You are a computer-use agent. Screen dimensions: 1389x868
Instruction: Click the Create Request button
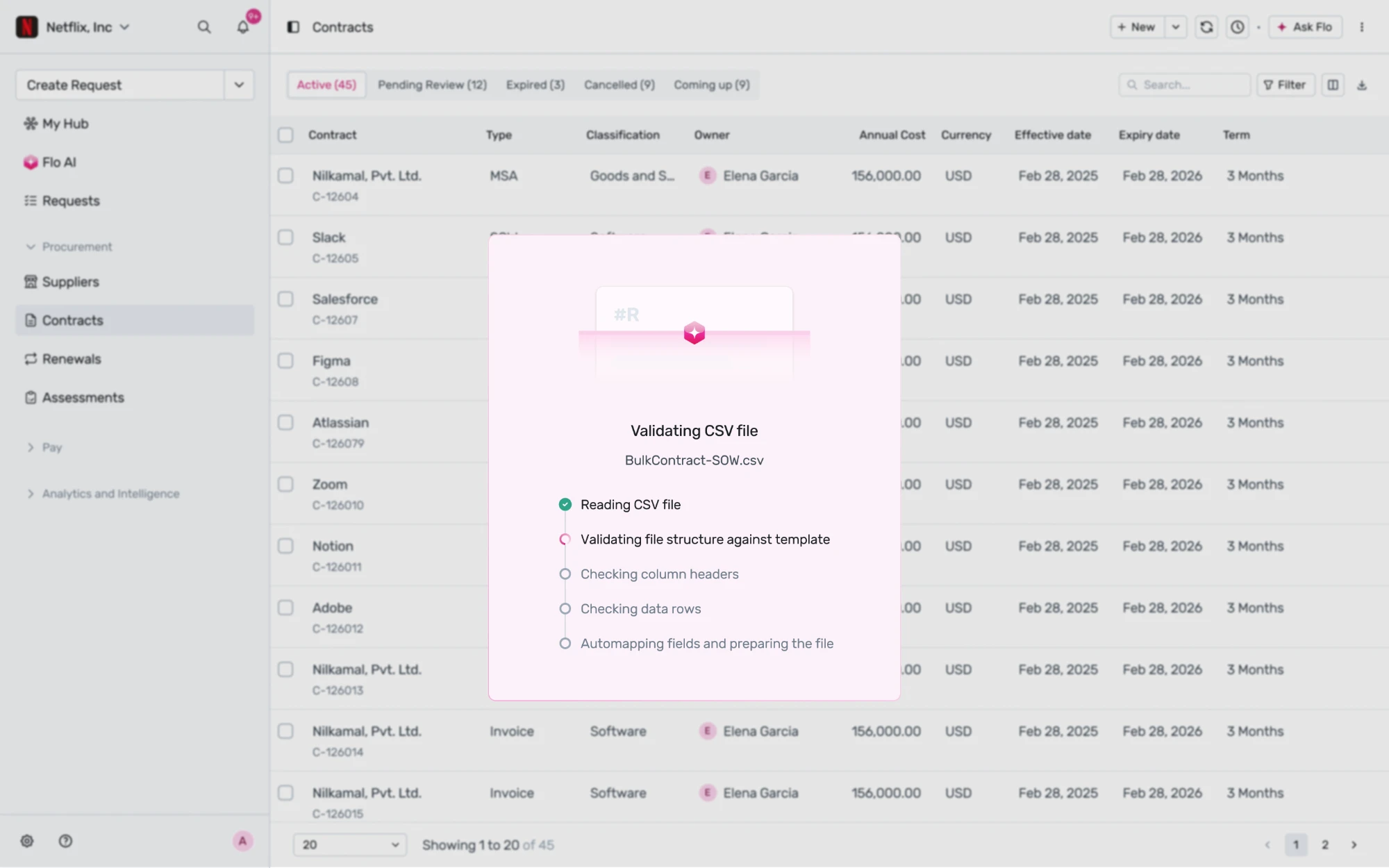(120, 85)
